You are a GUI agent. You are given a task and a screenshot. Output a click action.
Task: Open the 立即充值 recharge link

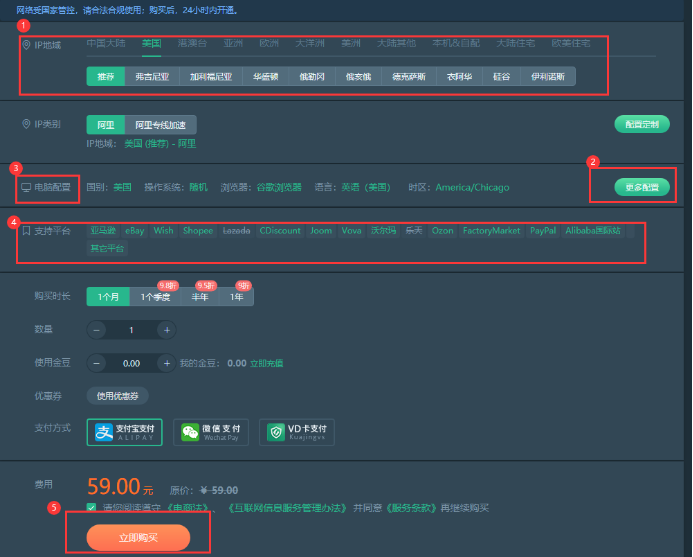click(x=267, y=363)
